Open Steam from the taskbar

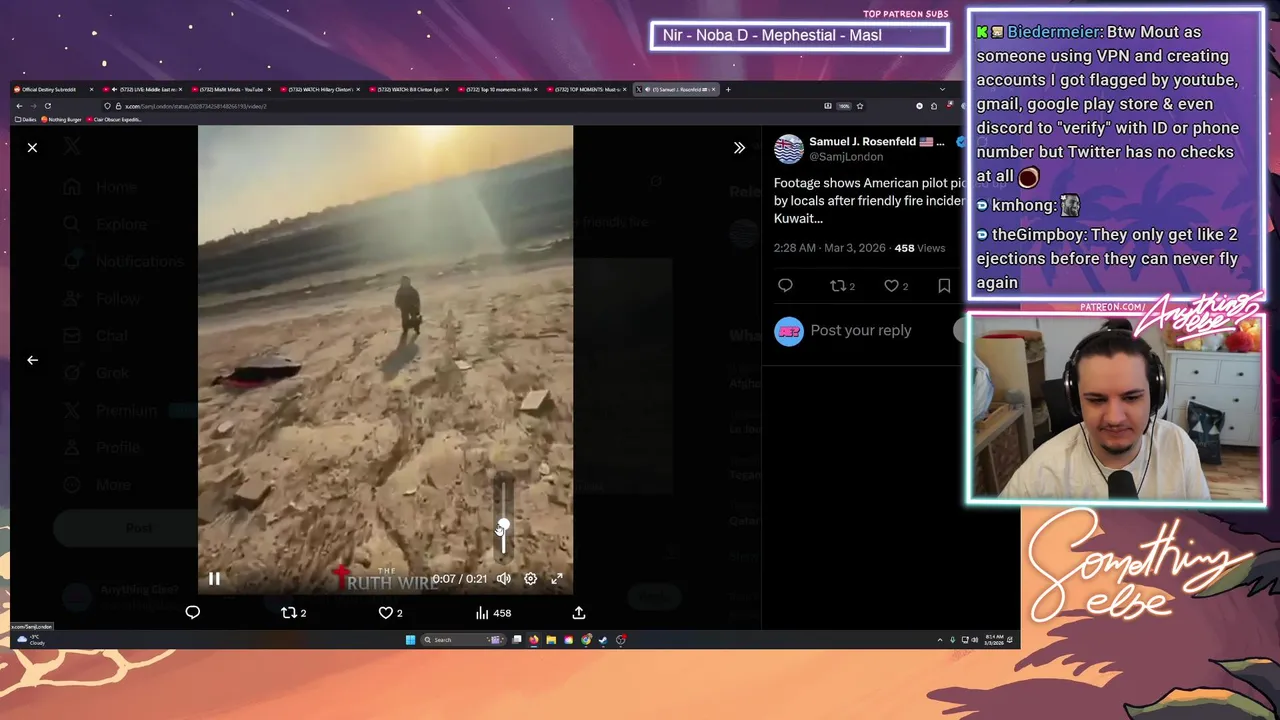click(602, 640)
